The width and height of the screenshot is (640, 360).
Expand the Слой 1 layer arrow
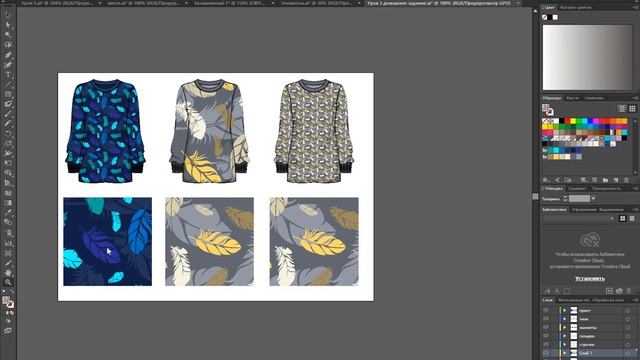coord(565,353)
